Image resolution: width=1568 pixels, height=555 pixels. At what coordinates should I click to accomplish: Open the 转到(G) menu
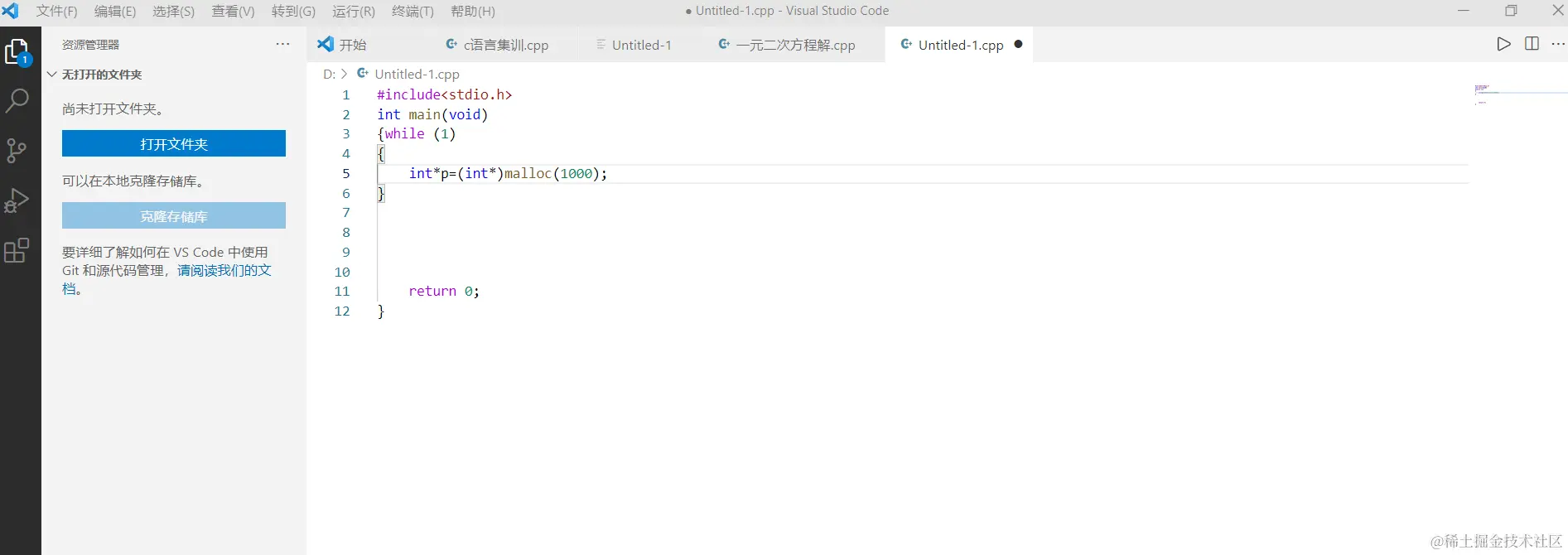[293, 11]
